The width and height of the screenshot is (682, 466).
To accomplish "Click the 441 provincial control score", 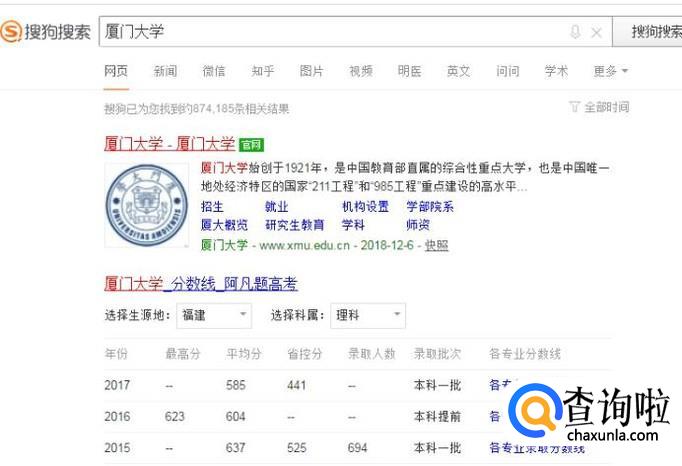I will 296,385.
